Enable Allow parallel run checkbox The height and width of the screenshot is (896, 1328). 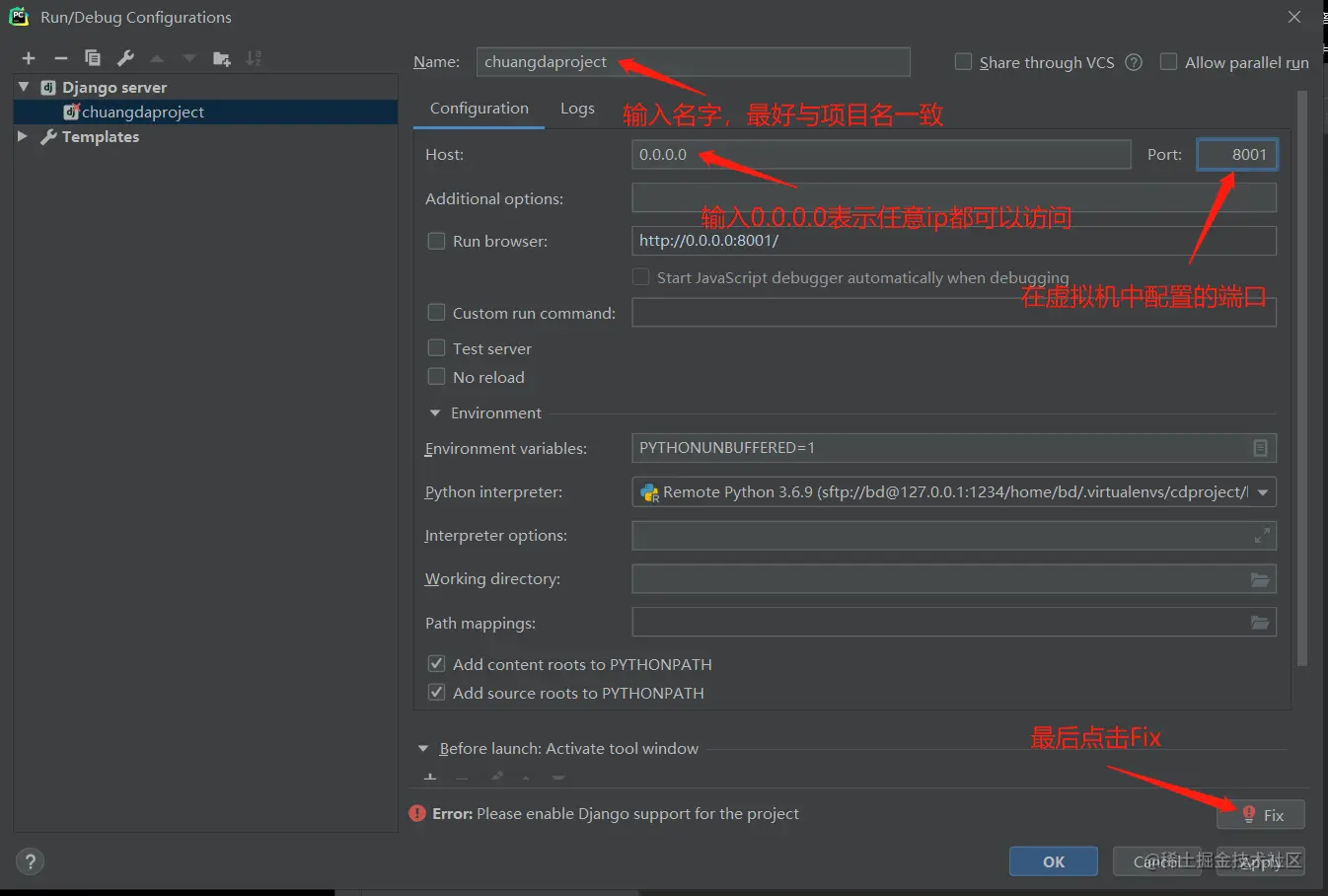click(x=1169, y=62)
